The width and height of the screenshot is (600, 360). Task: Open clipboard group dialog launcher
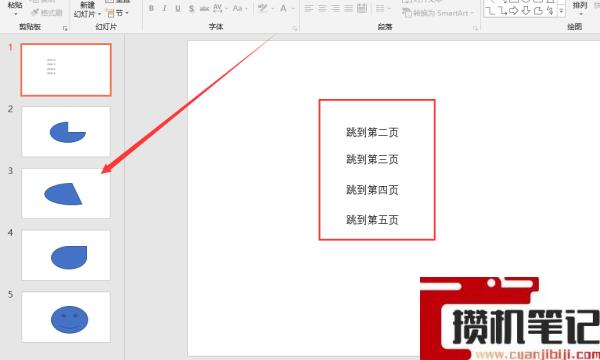(65, 28)
